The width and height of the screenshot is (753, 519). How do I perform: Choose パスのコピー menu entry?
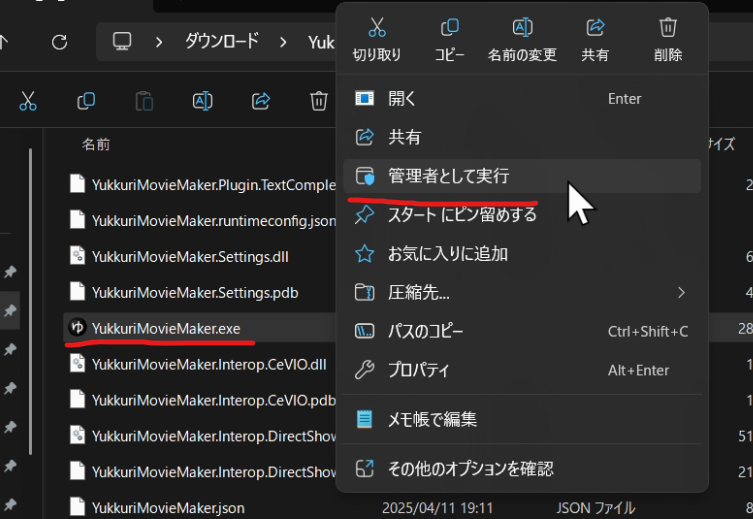click(x=522, y=331)
